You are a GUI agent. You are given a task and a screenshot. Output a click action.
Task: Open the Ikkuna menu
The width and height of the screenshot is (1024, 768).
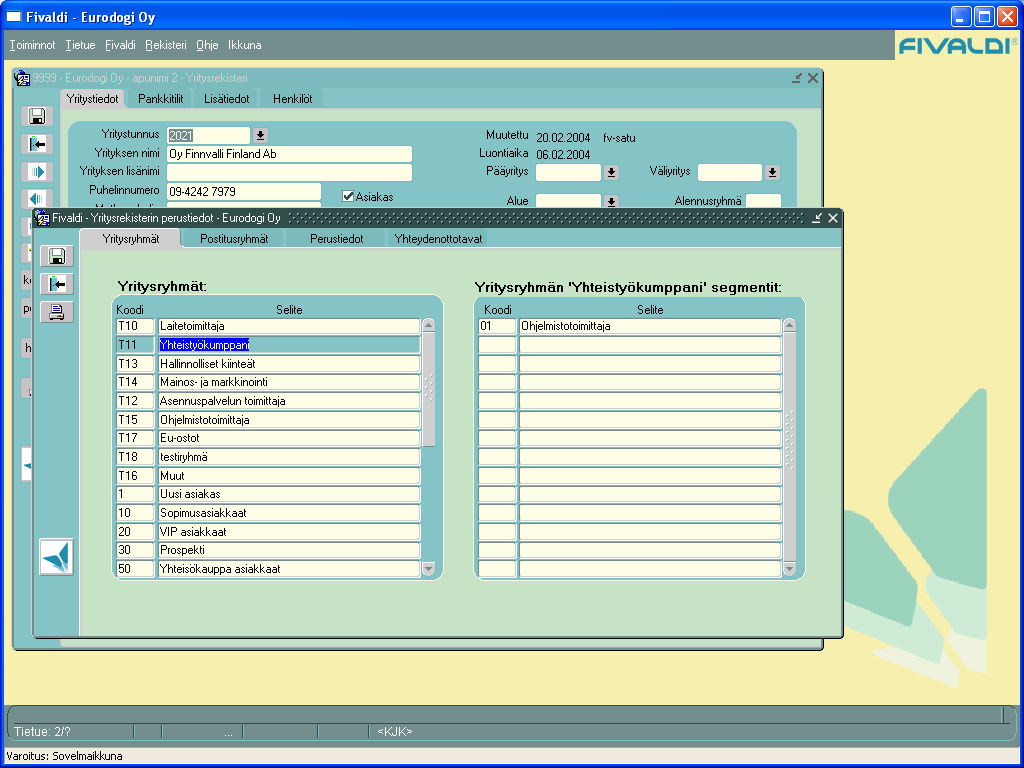(245, 45)
